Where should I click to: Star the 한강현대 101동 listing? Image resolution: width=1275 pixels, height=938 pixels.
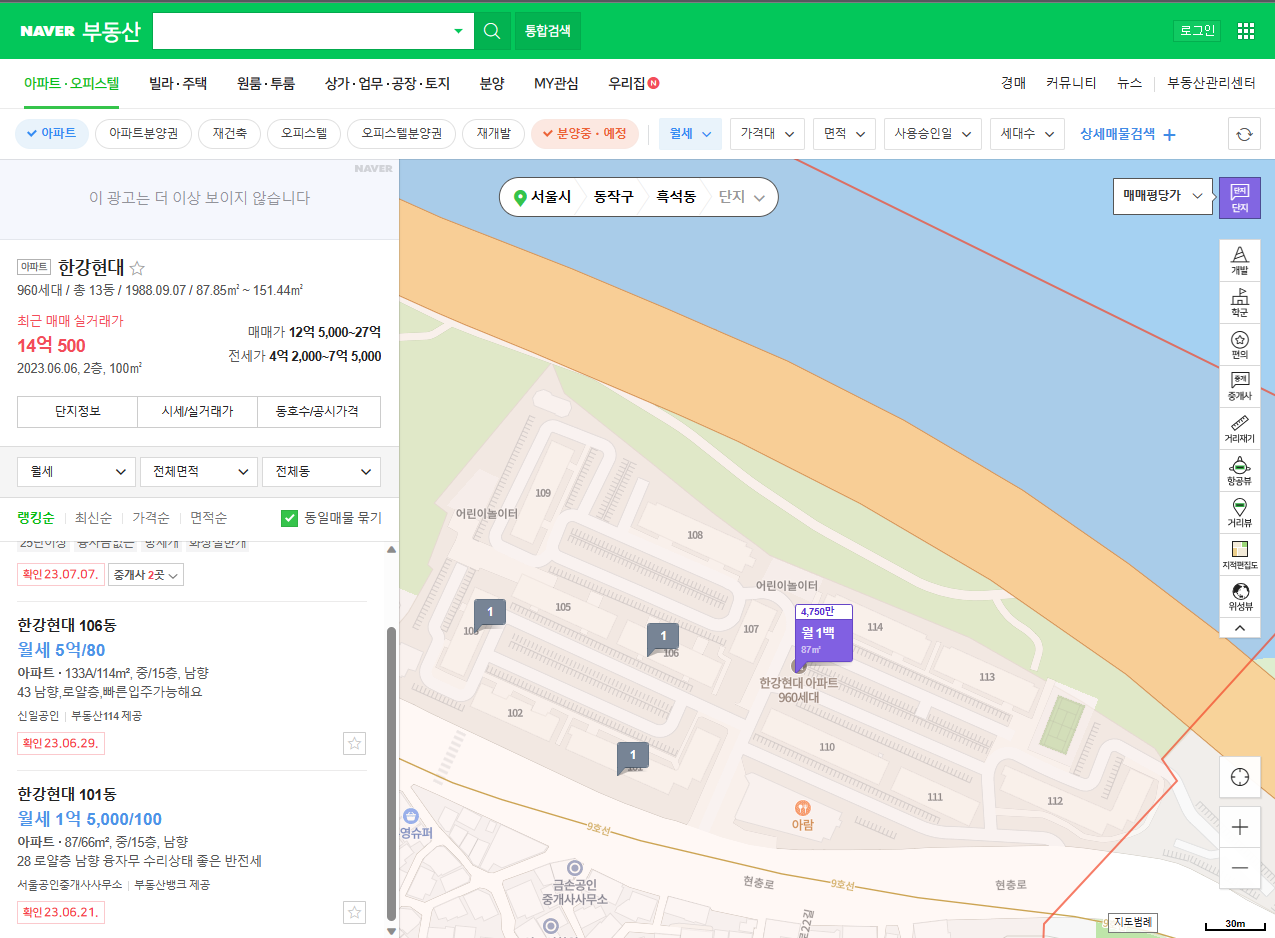[354, 912]
